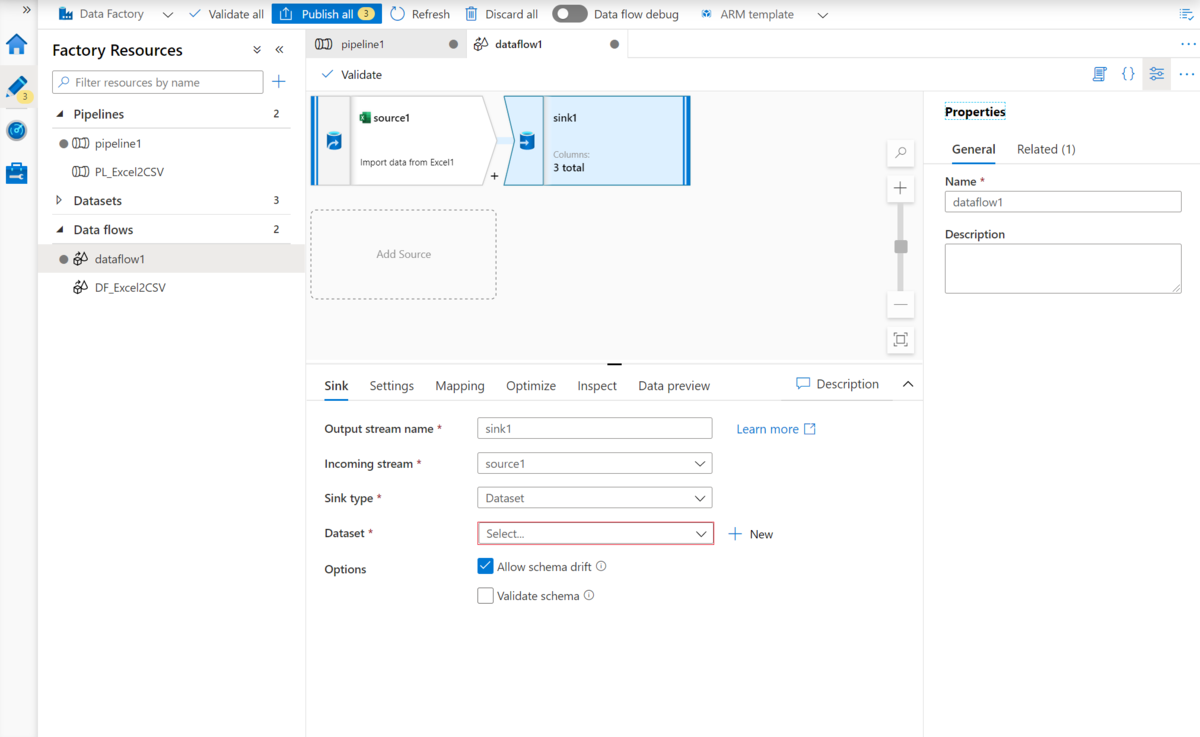Image resolution: width=1200 pixels, height=737 pixels.
Task: Zoom in the canvas with plus
Action: point(901,188)
